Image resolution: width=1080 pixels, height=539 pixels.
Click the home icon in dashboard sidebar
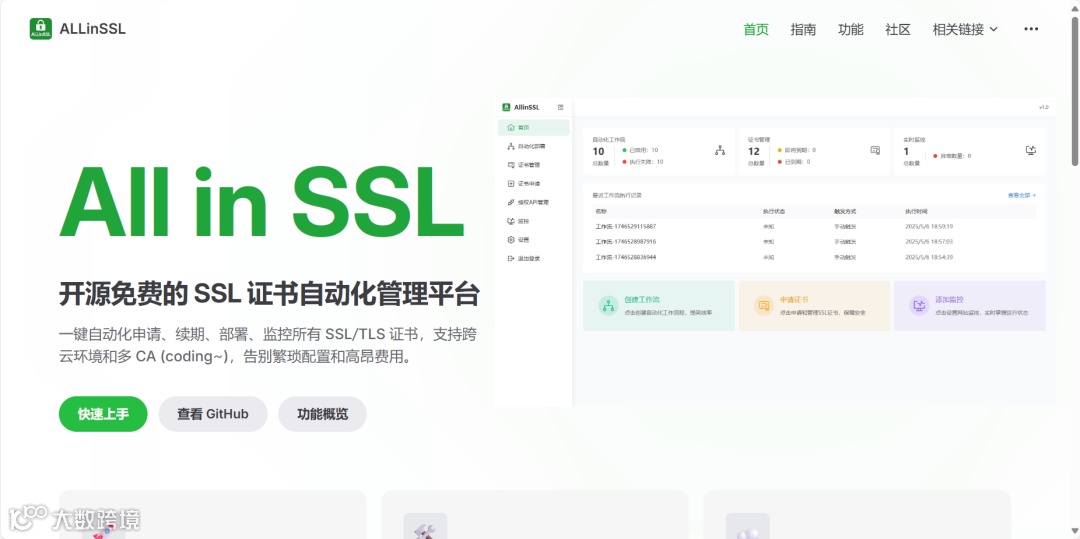510,127
